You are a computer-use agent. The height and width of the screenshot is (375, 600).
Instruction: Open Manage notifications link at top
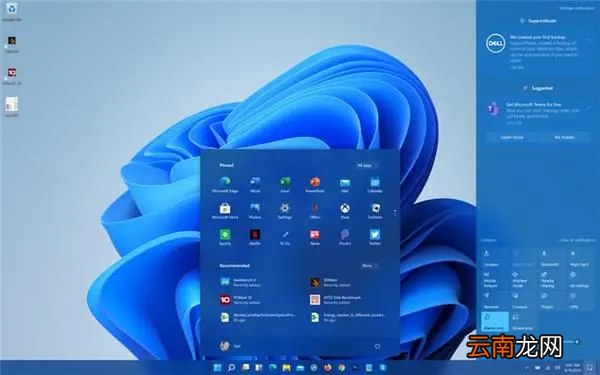coord(577,8)
